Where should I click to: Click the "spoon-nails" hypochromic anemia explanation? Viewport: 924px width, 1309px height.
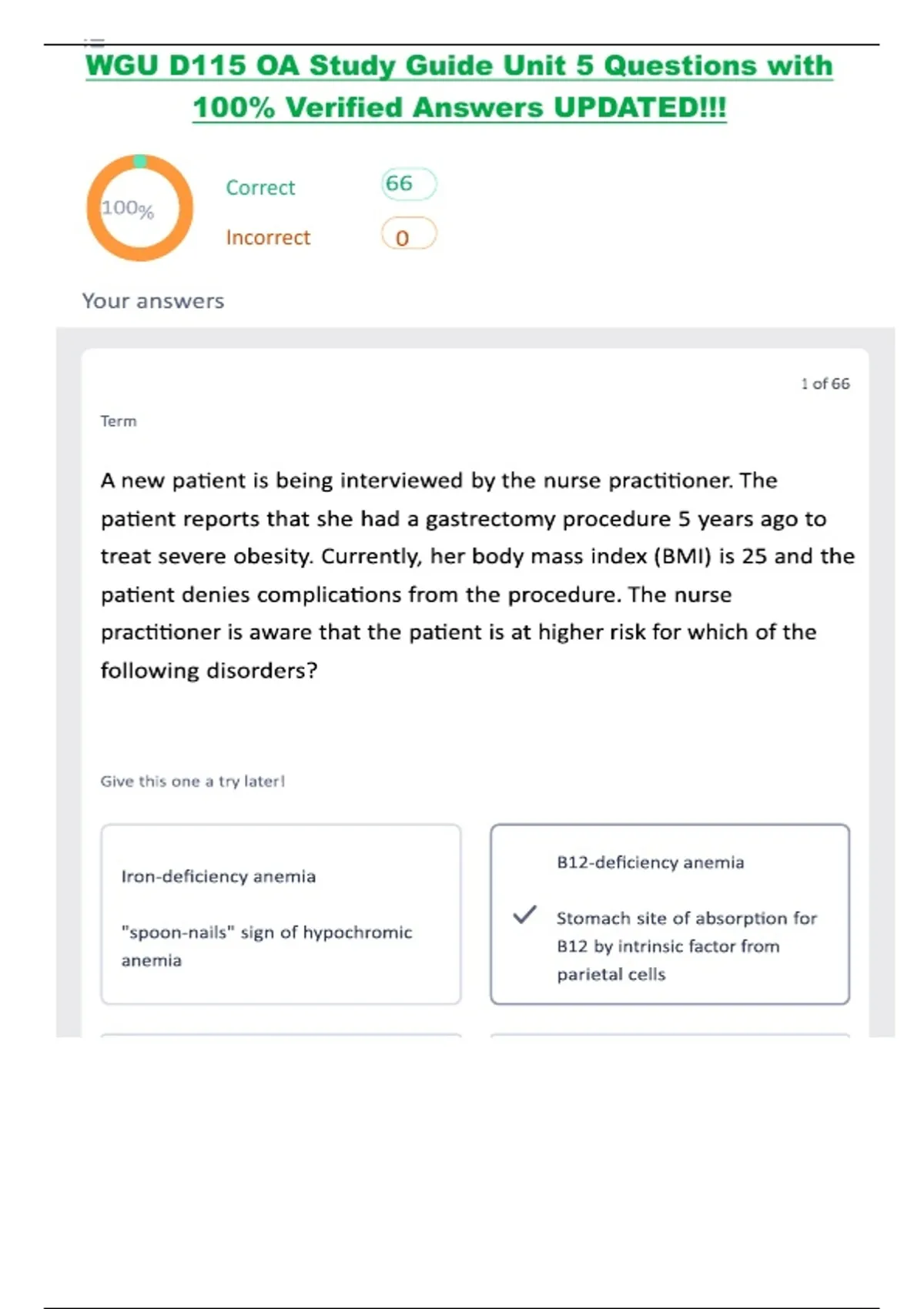pos(266,946)
